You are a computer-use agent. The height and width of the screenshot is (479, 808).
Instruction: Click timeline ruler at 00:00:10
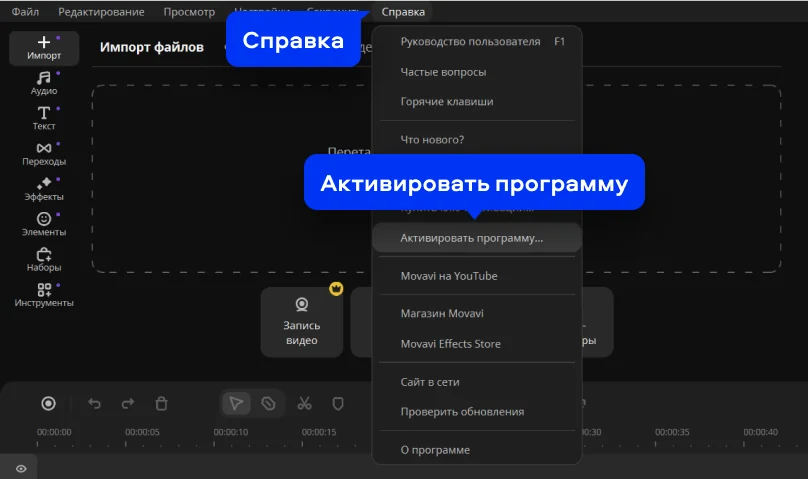[231, 432]
